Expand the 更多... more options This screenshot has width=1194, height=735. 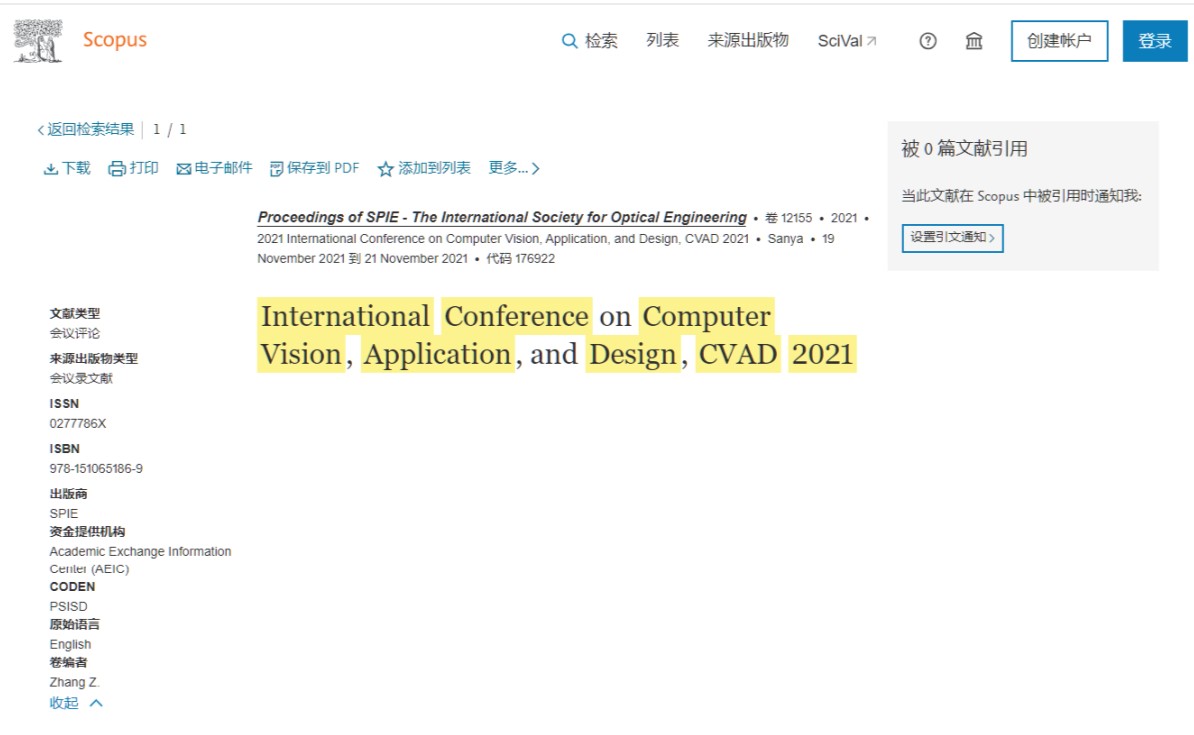coord(514,168)
